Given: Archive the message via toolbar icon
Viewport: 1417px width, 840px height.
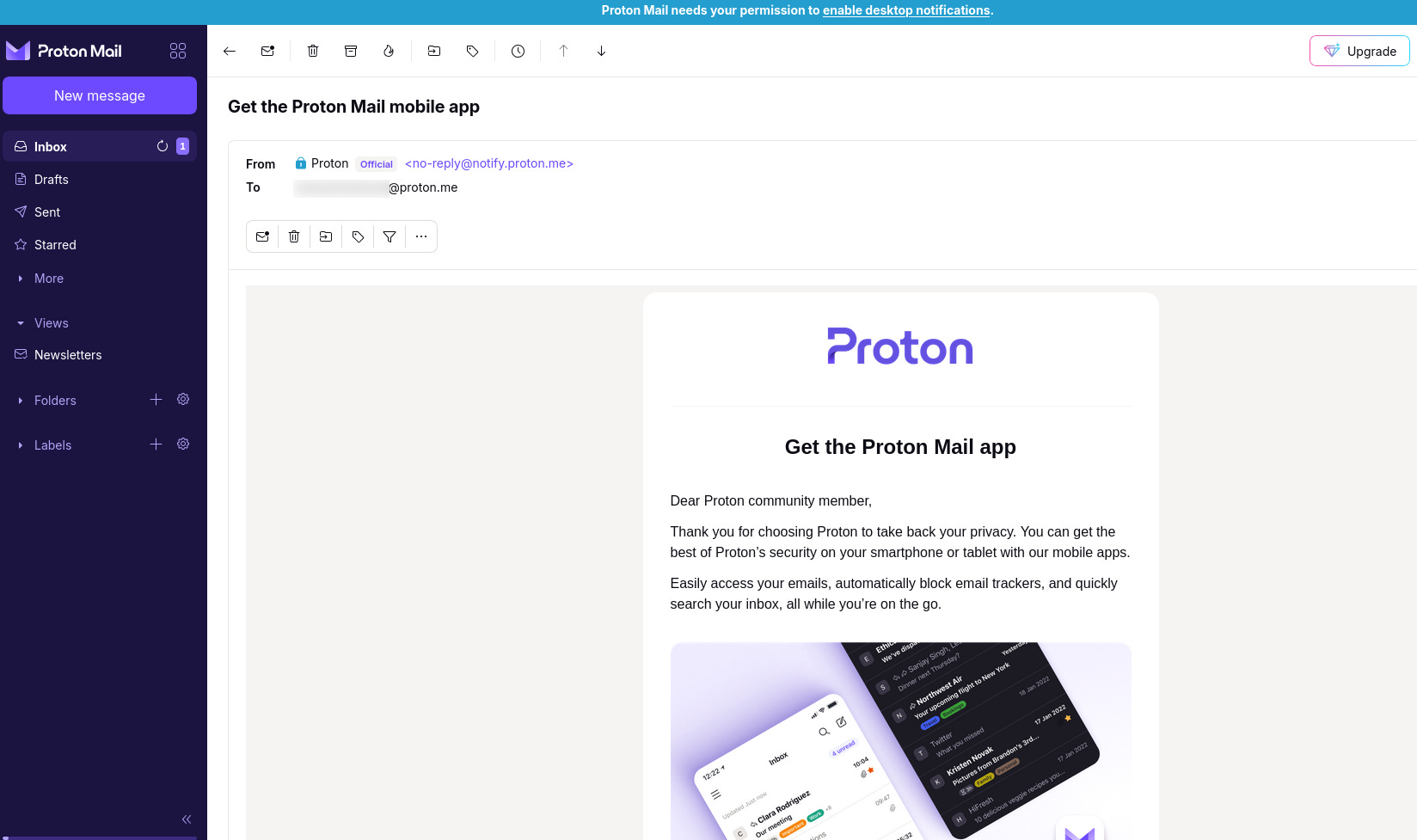Looking at the screenshot, I should (x=351, y=51).
